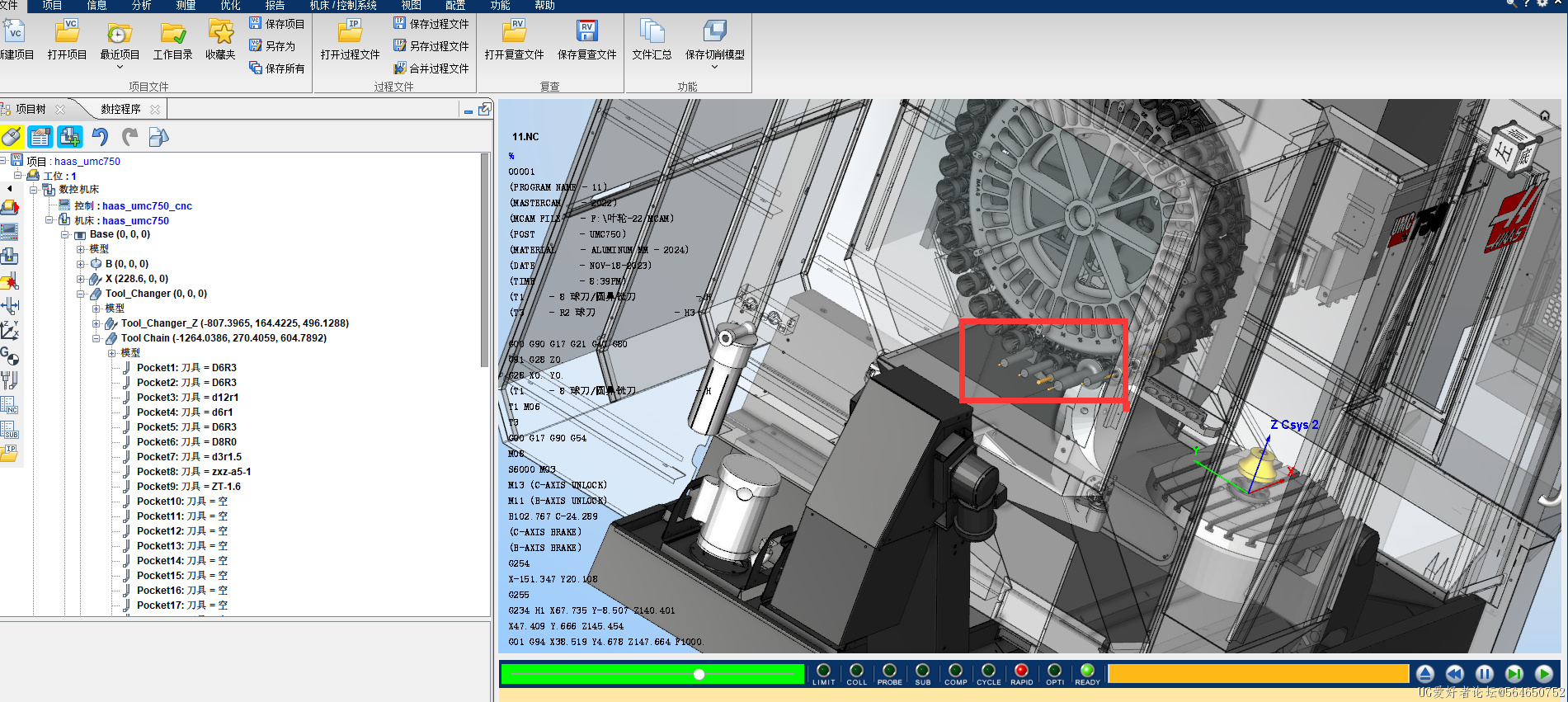Toggle the RAPID status light
This screenshot has width=1568, height=702.
tap(1021, 671)
